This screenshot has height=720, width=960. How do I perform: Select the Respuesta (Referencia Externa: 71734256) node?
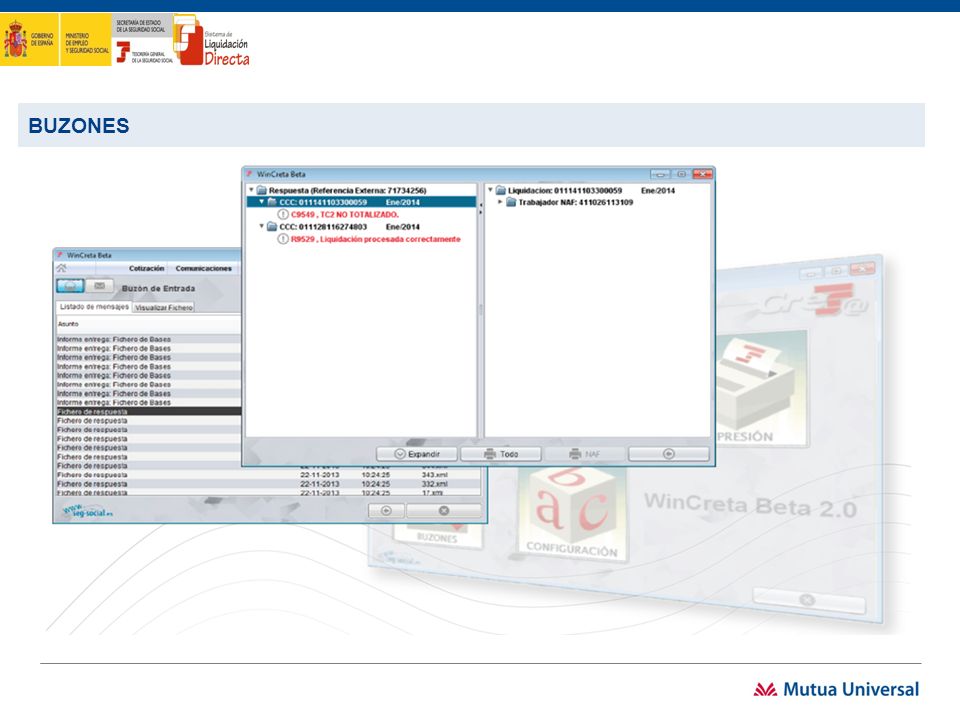coord(348,190)
